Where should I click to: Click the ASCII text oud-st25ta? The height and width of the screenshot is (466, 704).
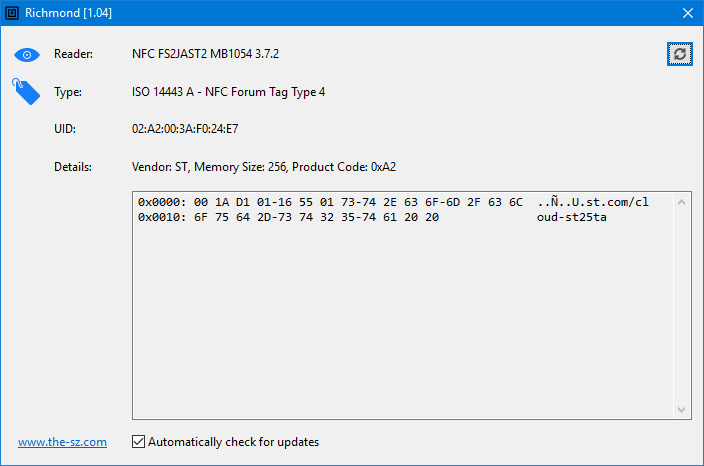tap(572, 217)
